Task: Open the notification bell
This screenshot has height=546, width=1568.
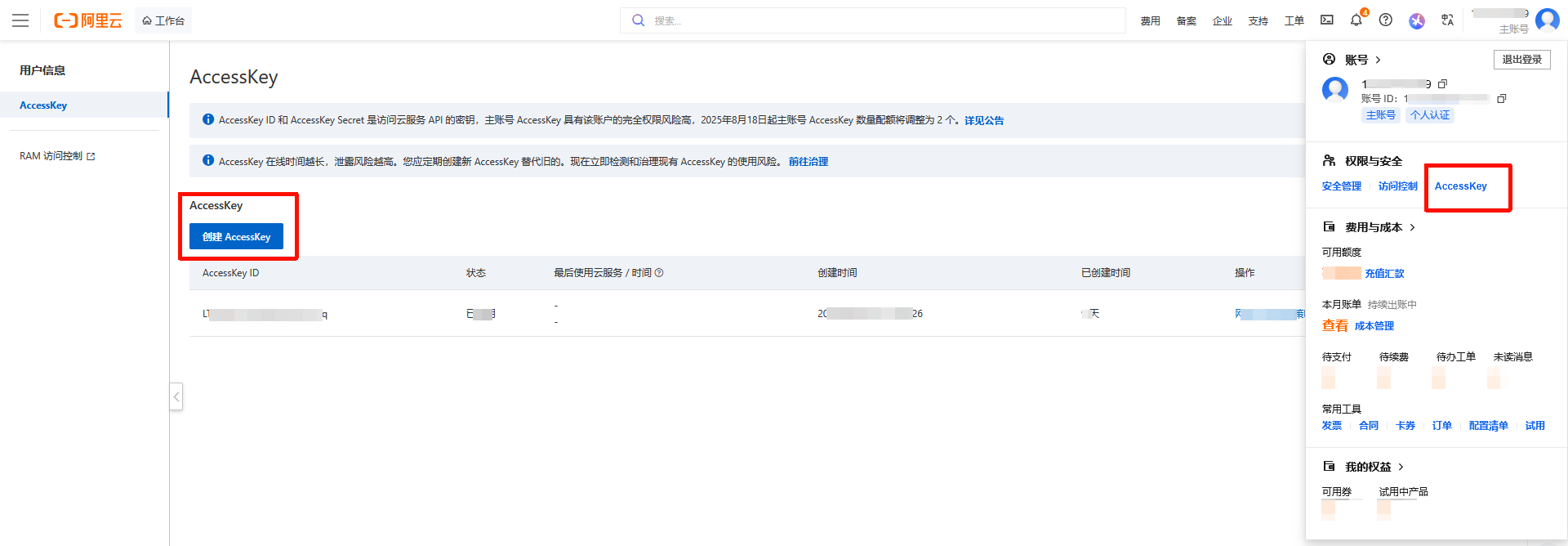Action: coord(1356,20)
